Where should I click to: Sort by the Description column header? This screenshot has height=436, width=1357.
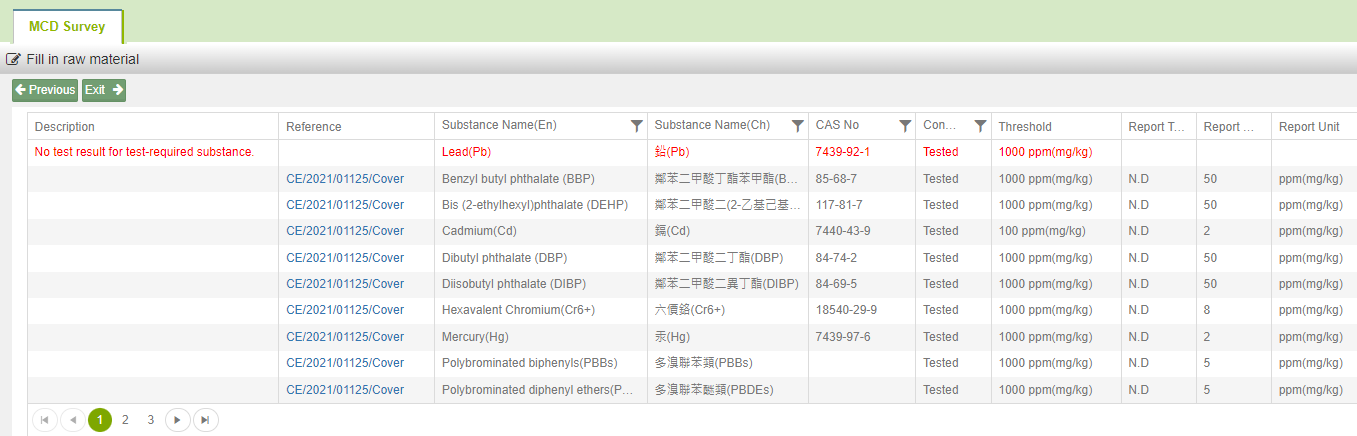[65, 127]
